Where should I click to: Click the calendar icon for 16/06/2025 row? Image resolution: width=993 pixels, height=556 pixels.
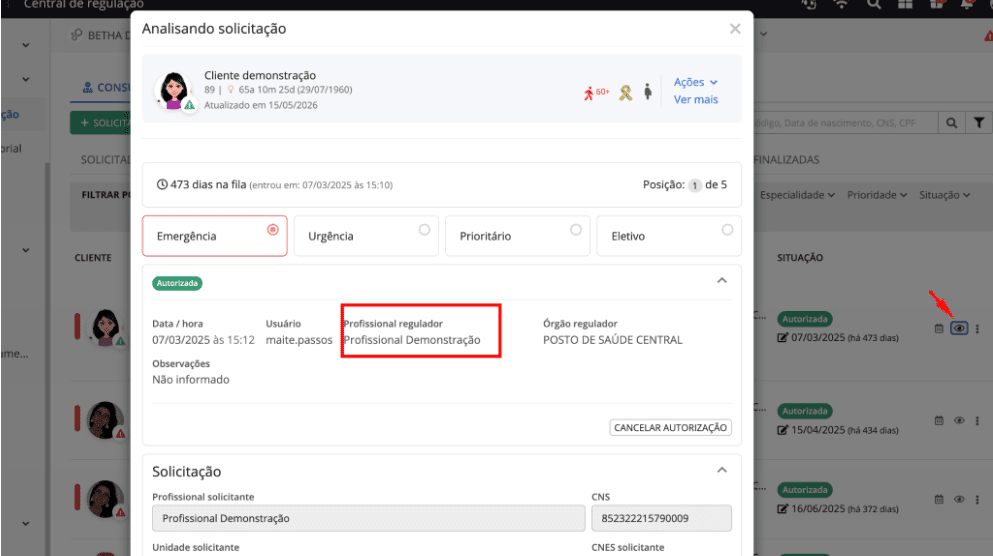pos(939,499)
